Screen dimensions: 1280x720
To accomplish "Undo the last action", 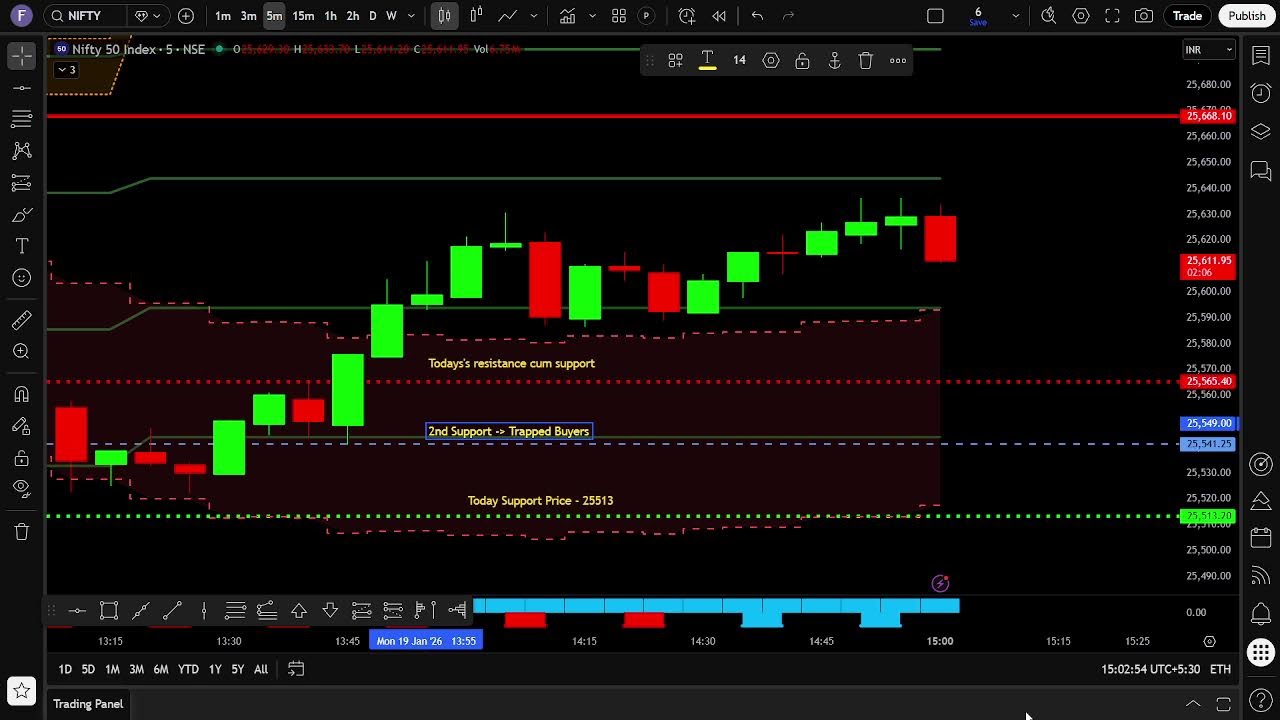I will click(x=757, y=16).
